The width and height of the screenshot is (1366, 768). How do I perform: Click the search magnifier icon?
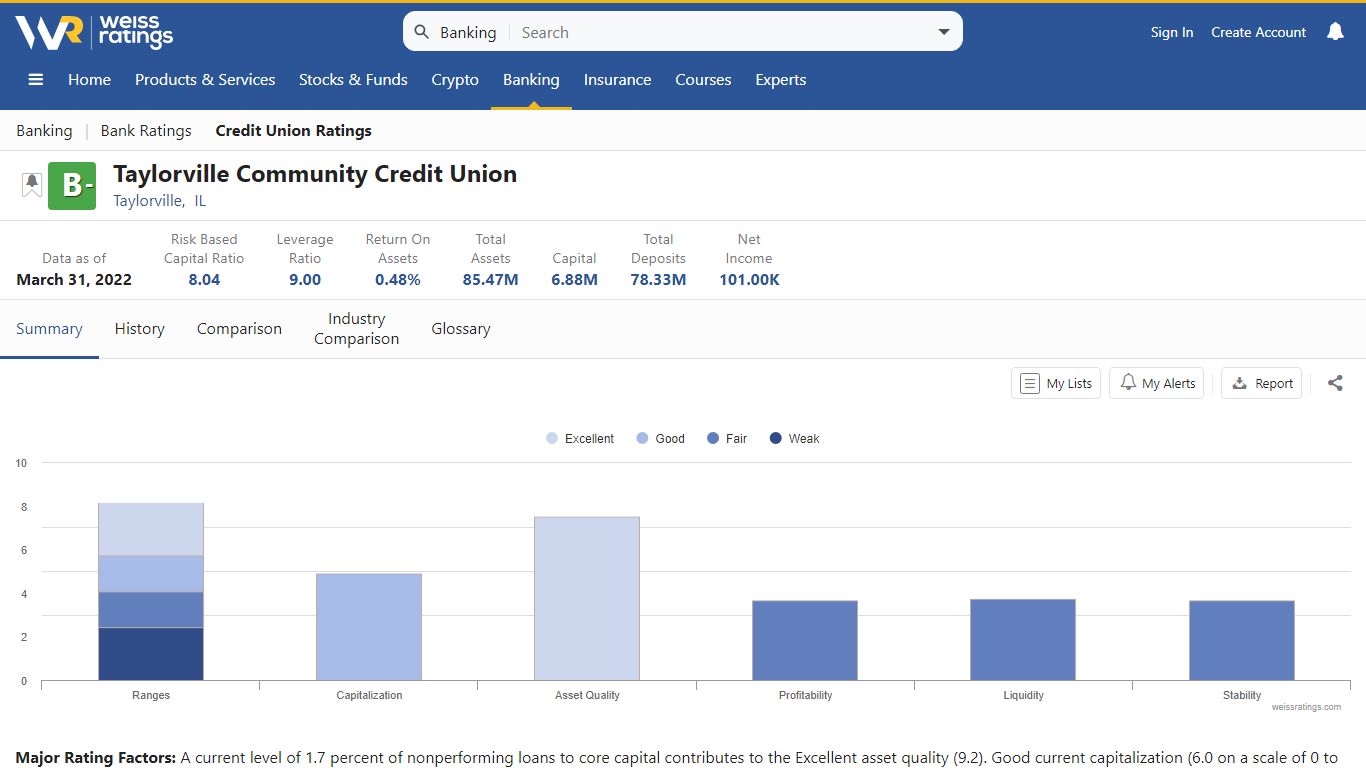click(x=422, y=32)
